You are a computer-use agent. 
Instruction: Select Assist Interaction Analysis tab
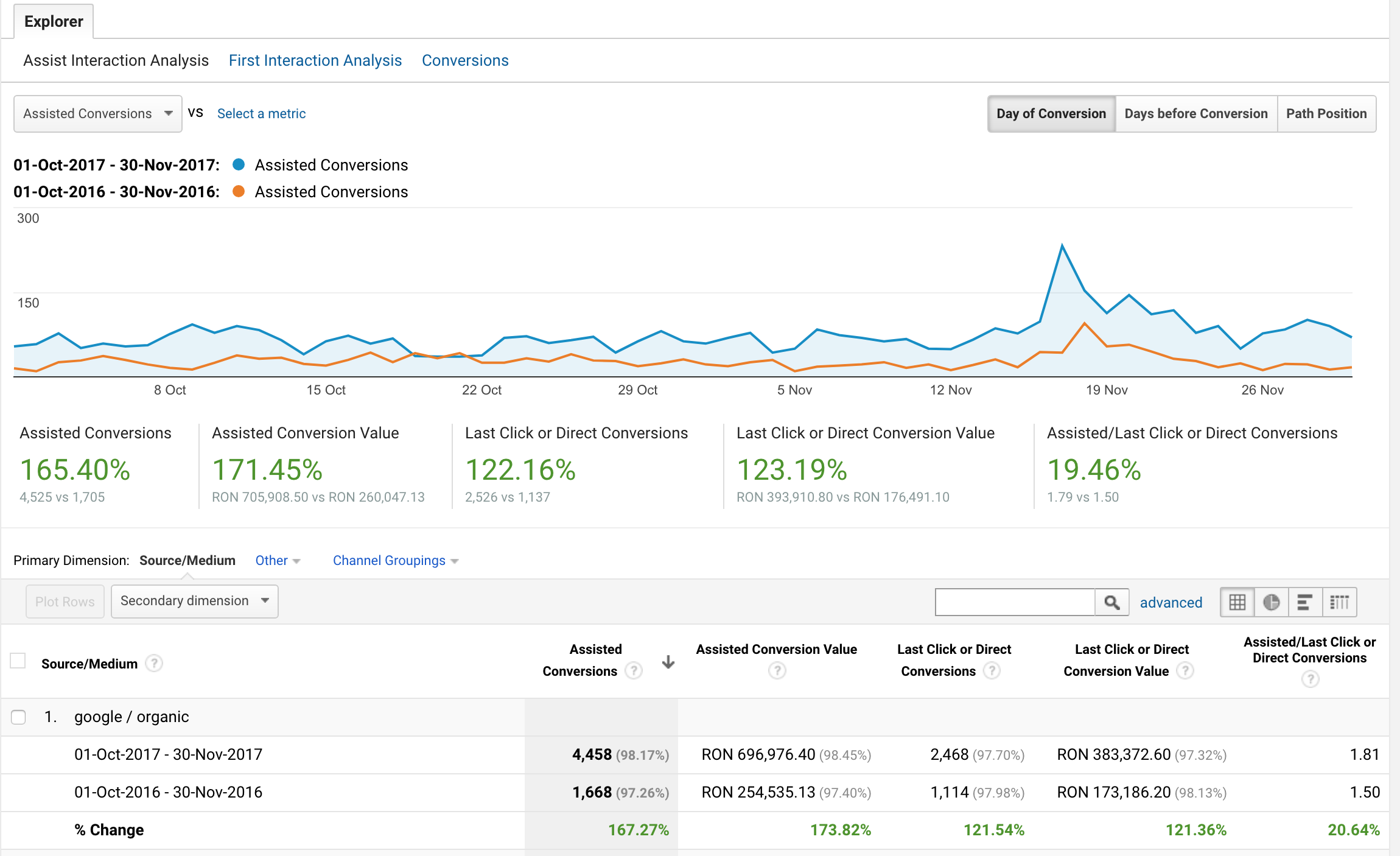(x=116, y=60)
